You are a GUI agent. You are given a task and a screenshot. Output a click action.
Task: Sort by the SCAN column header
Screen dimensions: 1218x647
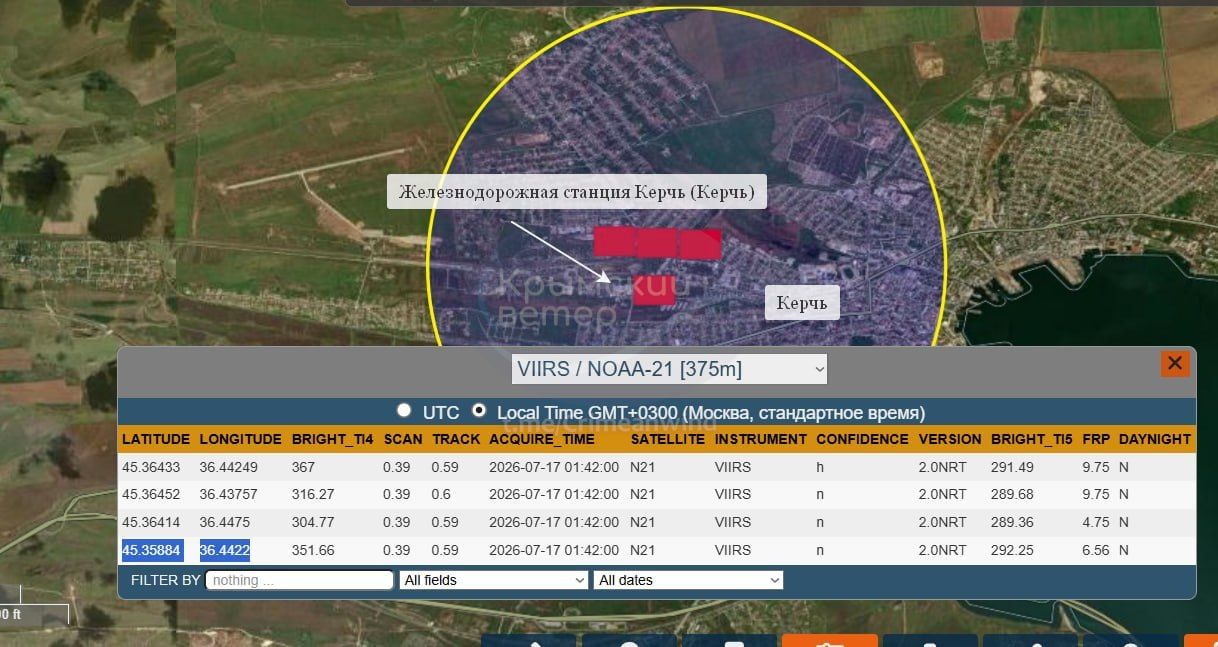[x=403, y=439]
